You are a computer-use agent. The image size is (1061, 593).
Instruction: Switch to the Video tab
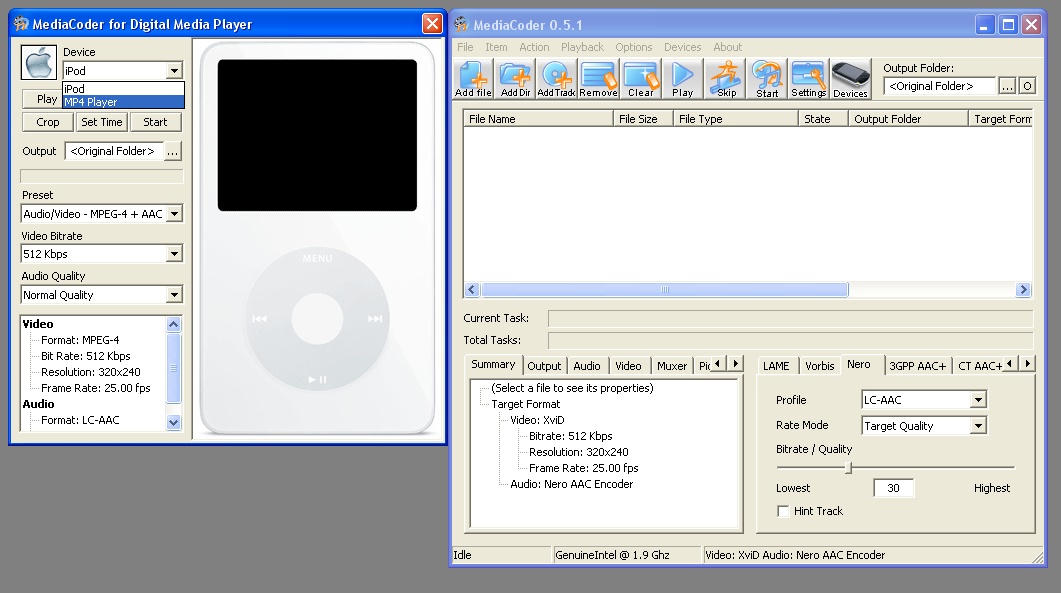tap(628, 366)
